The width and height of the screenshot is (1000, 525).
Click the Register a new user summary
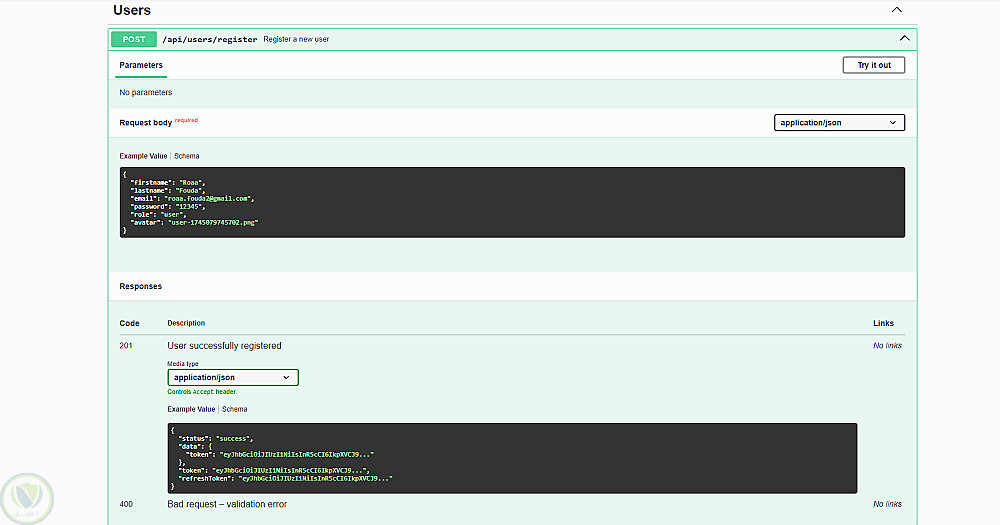296,39
